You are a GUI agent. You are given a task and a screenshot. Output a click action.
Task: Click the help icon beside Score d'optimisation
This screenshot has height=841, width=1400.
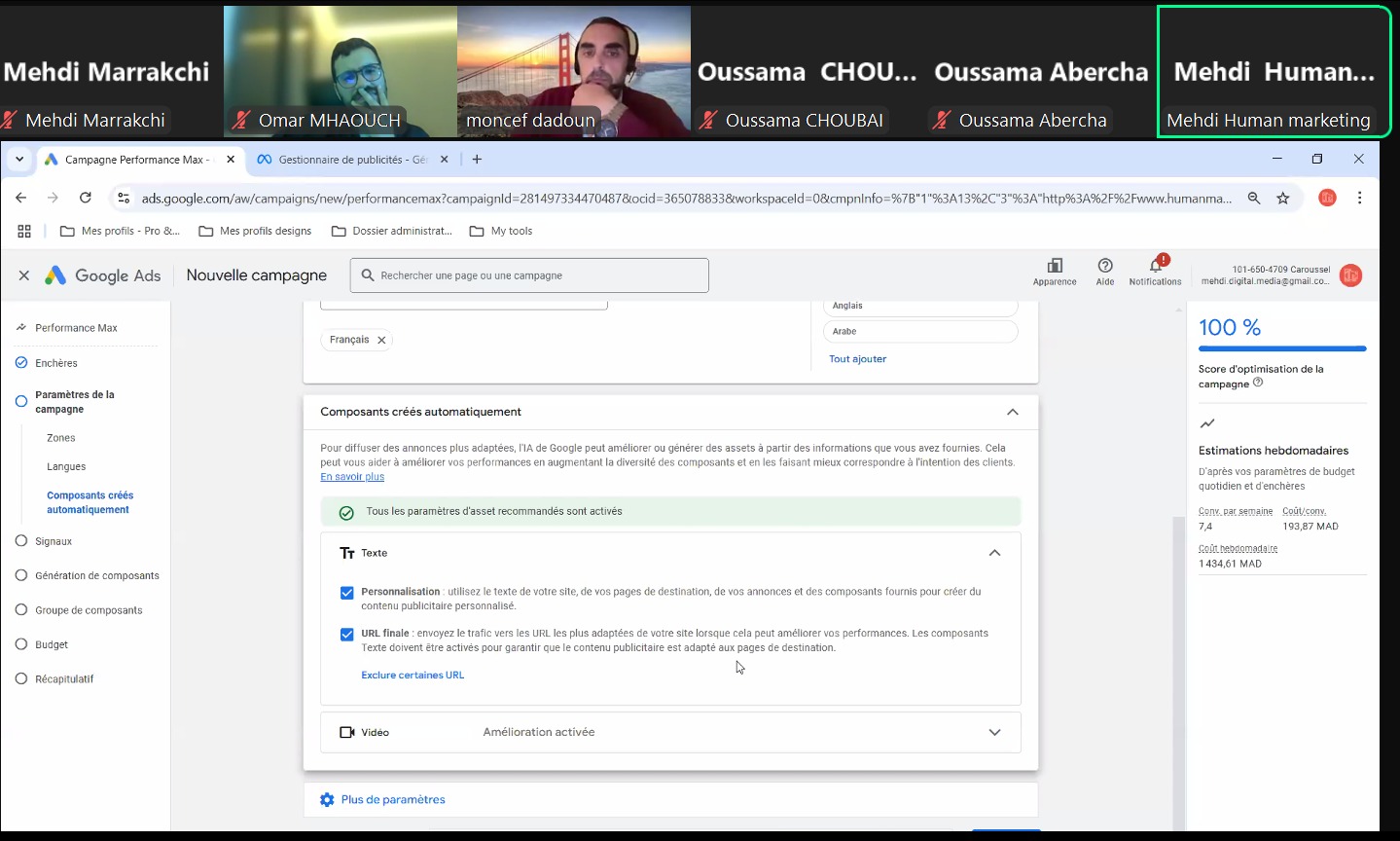tap(1258, 384)
